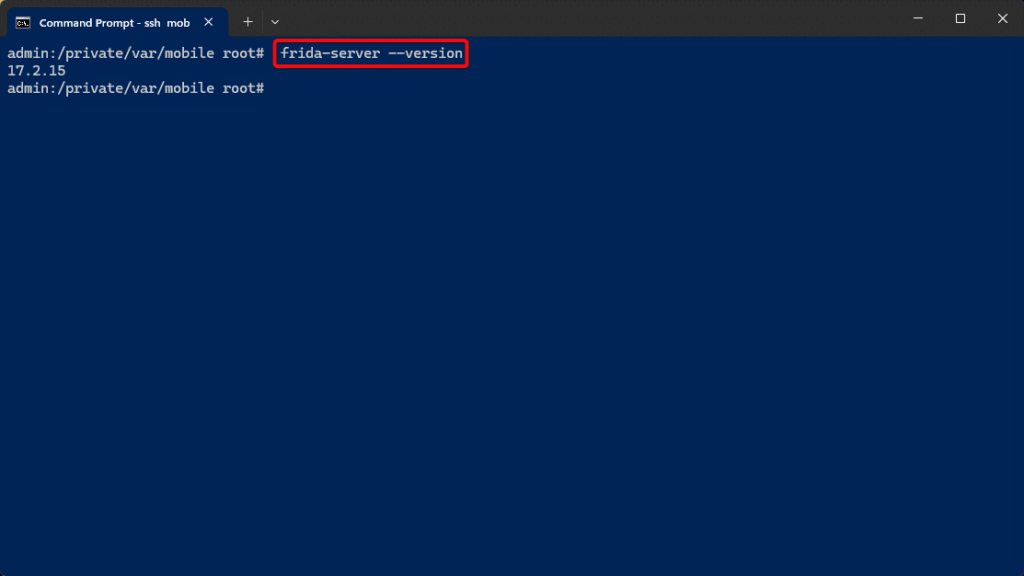1024x576 pixels.
Task: Click the first admin:/private/var/mobile root# prompt
Action: tap(136, 53)
